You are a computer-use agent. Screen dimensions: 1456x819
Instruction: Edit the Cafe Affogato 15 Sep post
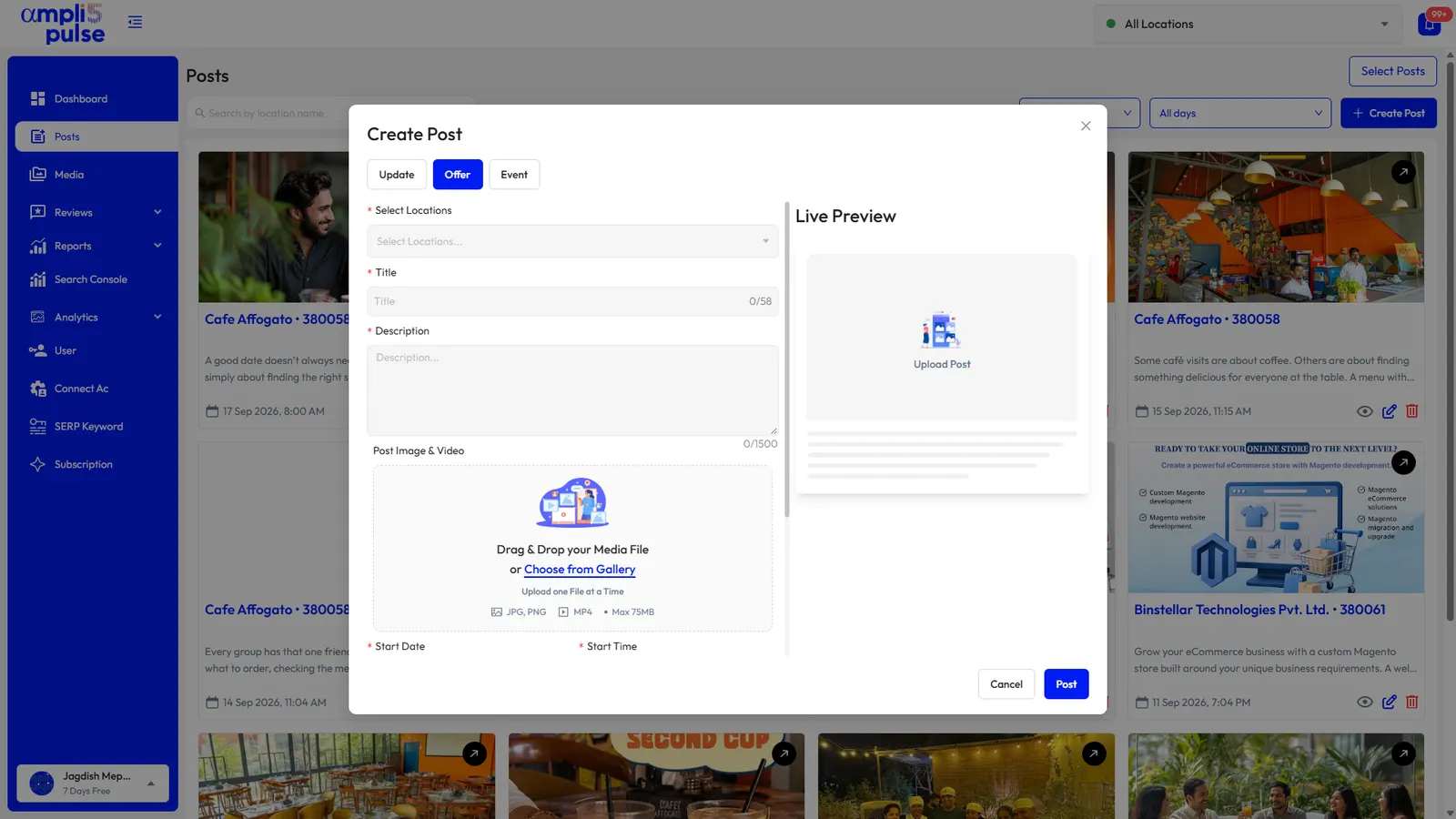[1389, 411]
